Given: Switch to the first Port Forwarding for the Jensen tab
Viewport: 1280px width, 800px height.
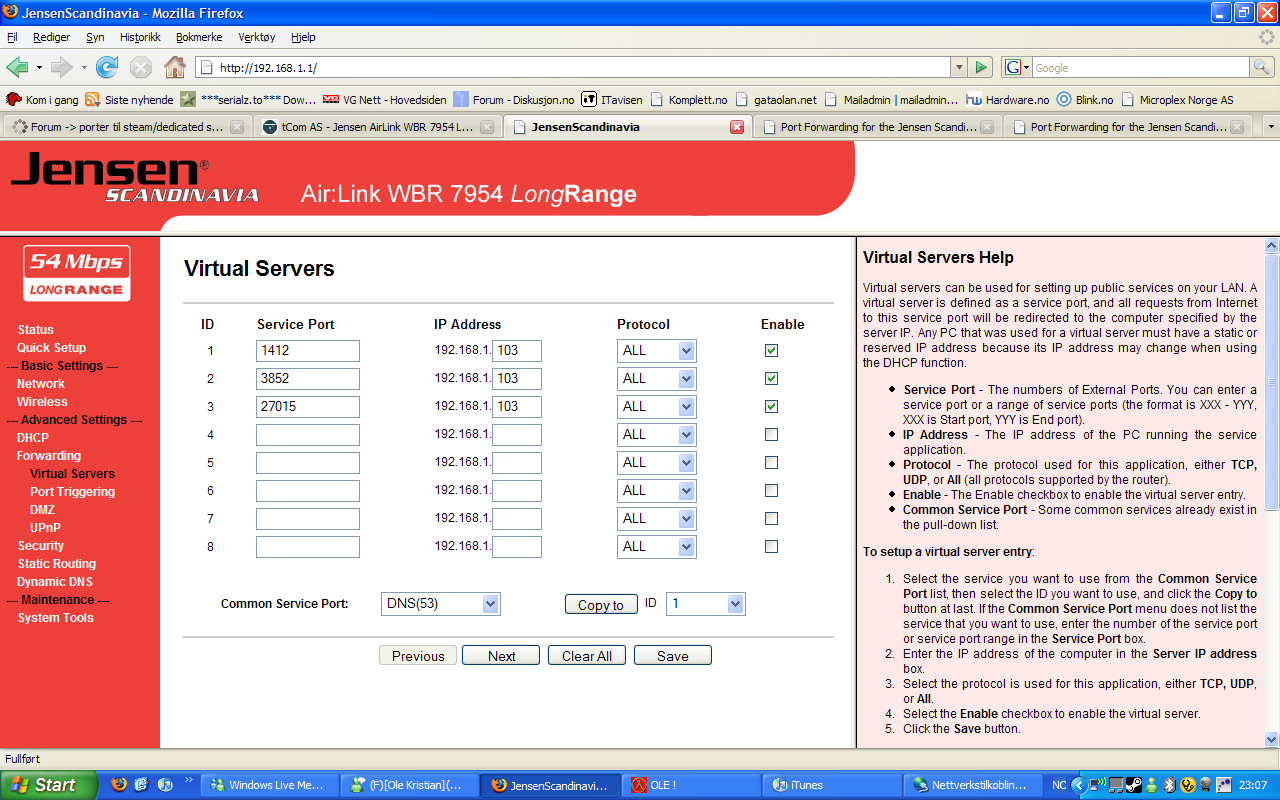Looking at the screenshot, I should point(876,127).
